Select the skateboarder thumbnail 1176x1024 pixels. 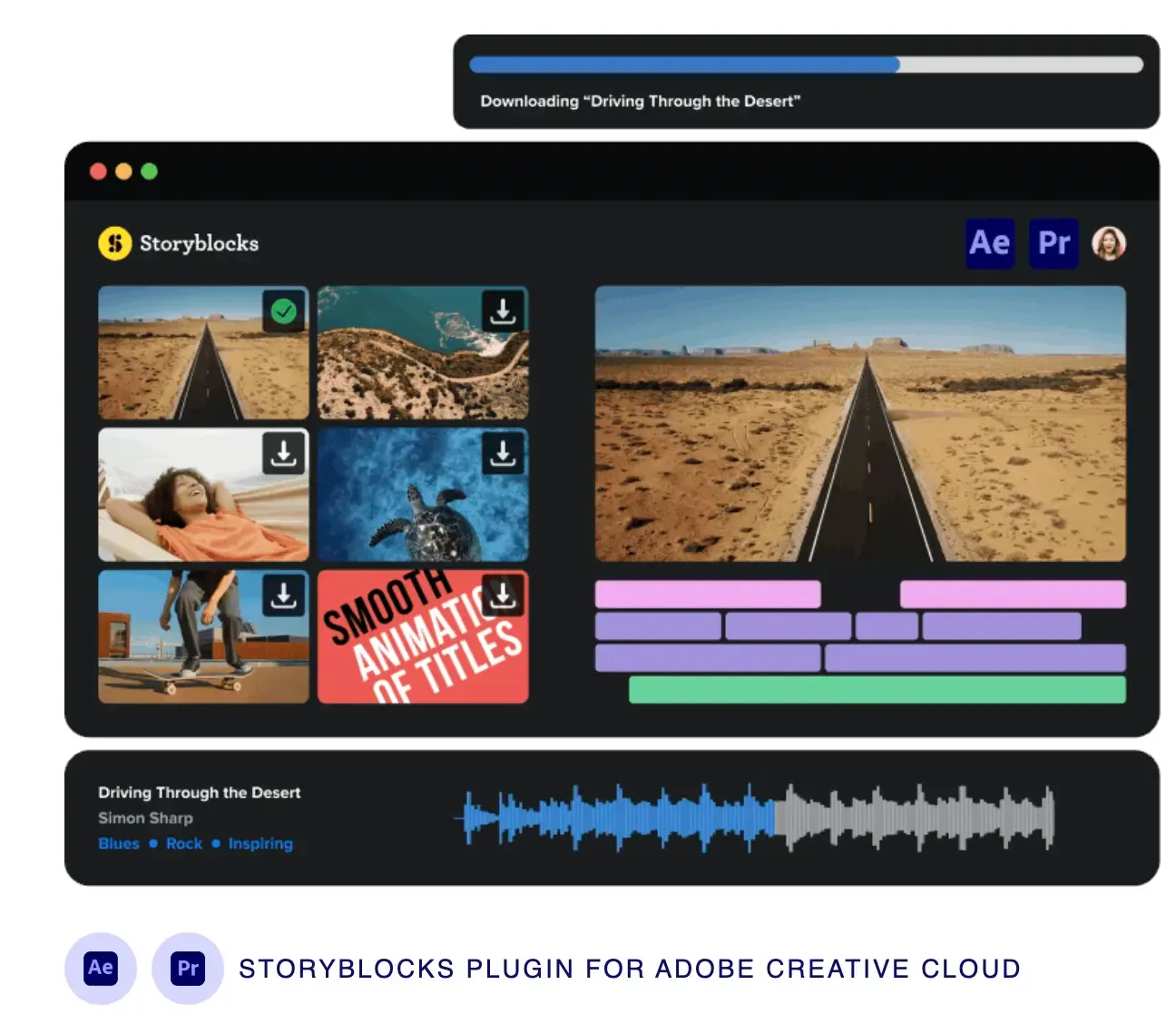(x=203, y=636)
